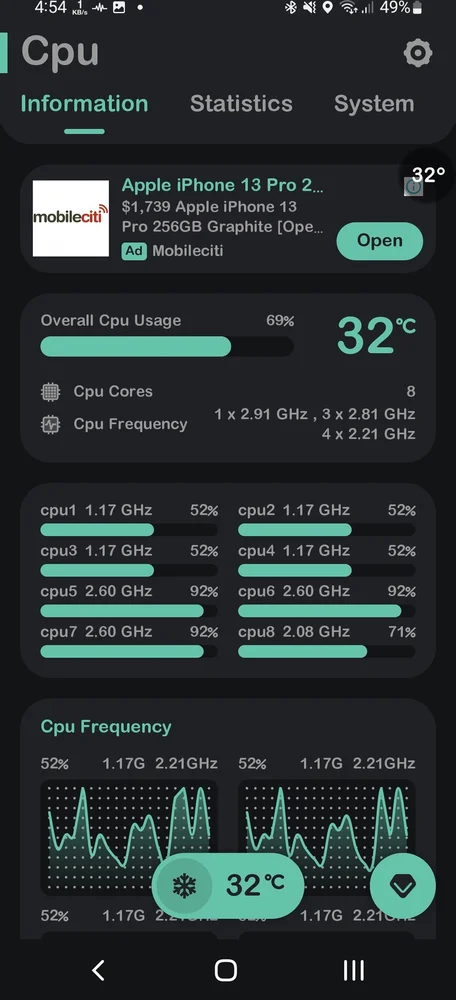
Task: Tap the mobileciti ad thumbnail
Action: 71,218
